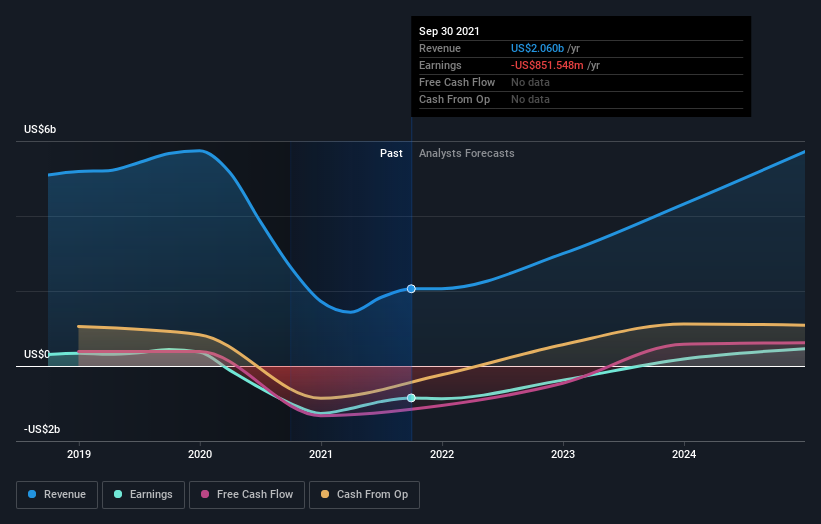Click the 2022 x-axis label
The height and width of the screenshot is (524, 821).
coord(442,454)
